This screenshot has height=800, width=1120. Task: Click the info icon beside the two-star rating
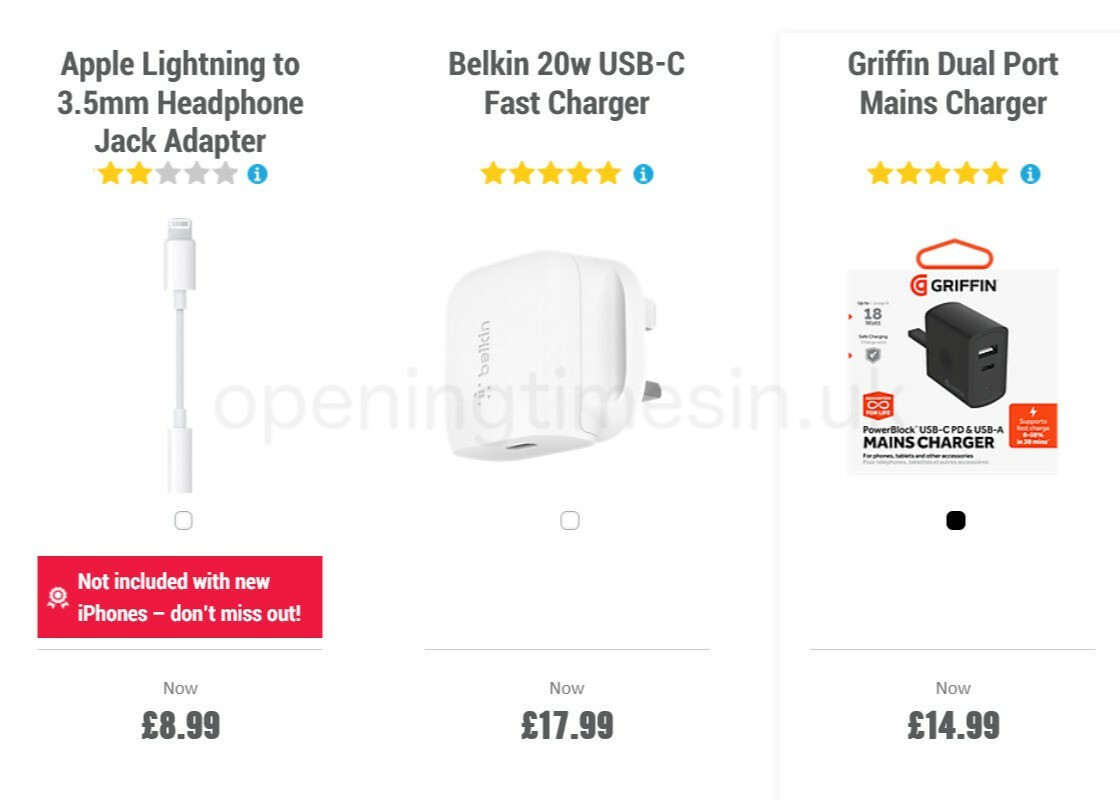click(x=258, y=174)
